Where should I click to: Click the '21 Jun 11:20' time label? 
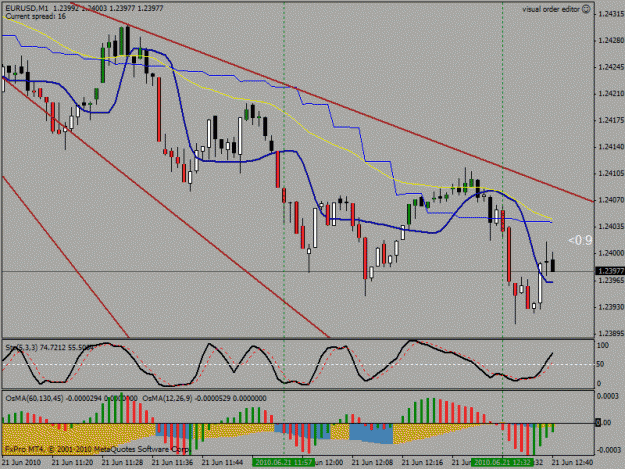[x=73, y=463]
